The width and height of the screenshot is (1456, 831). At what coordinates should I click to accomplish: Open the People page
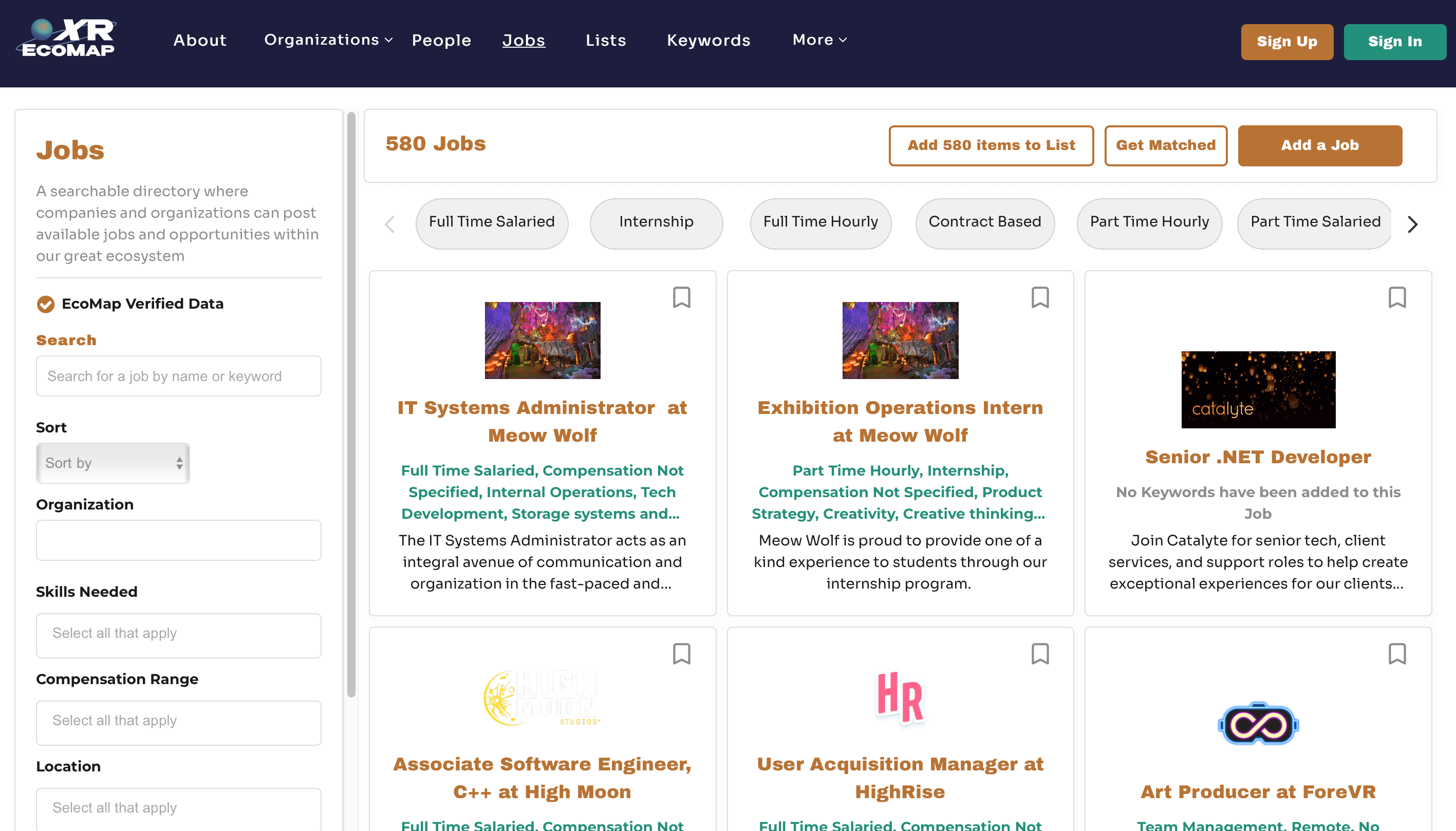point(441,40)
